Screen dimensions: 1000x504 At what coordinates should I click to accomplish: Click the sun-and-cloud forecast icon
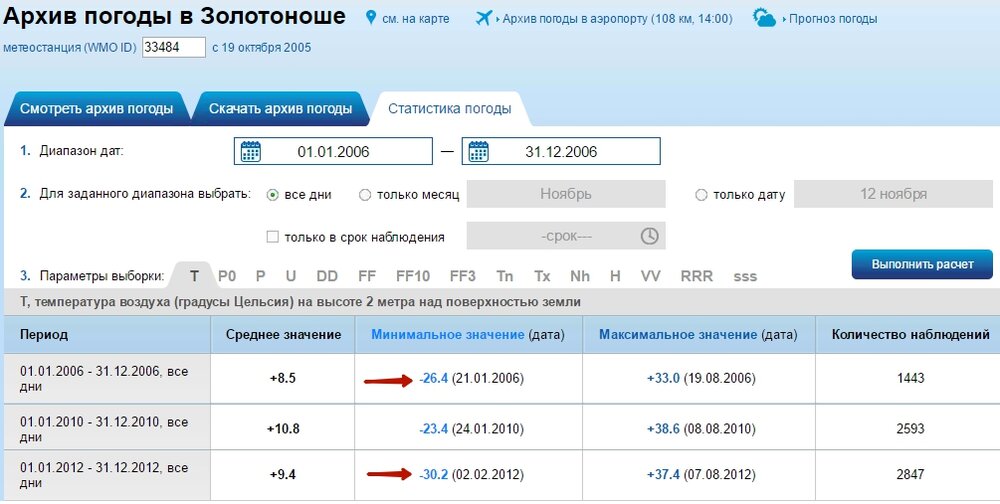click(x=764, y=17)
